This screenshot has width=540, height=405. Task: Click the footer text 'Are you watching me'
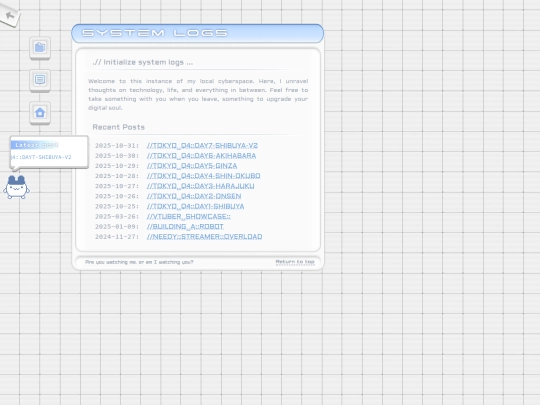pos(111,262)
